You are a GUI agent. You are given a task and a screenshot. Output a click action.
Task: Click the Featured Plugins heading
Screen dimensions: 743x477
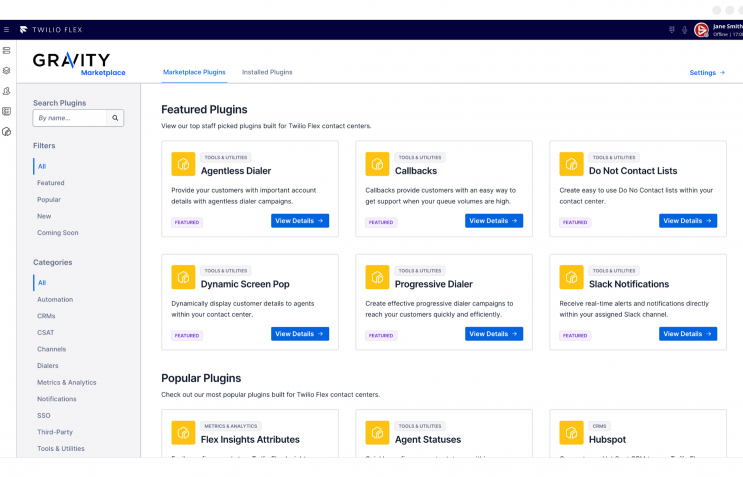coord(204,109)
